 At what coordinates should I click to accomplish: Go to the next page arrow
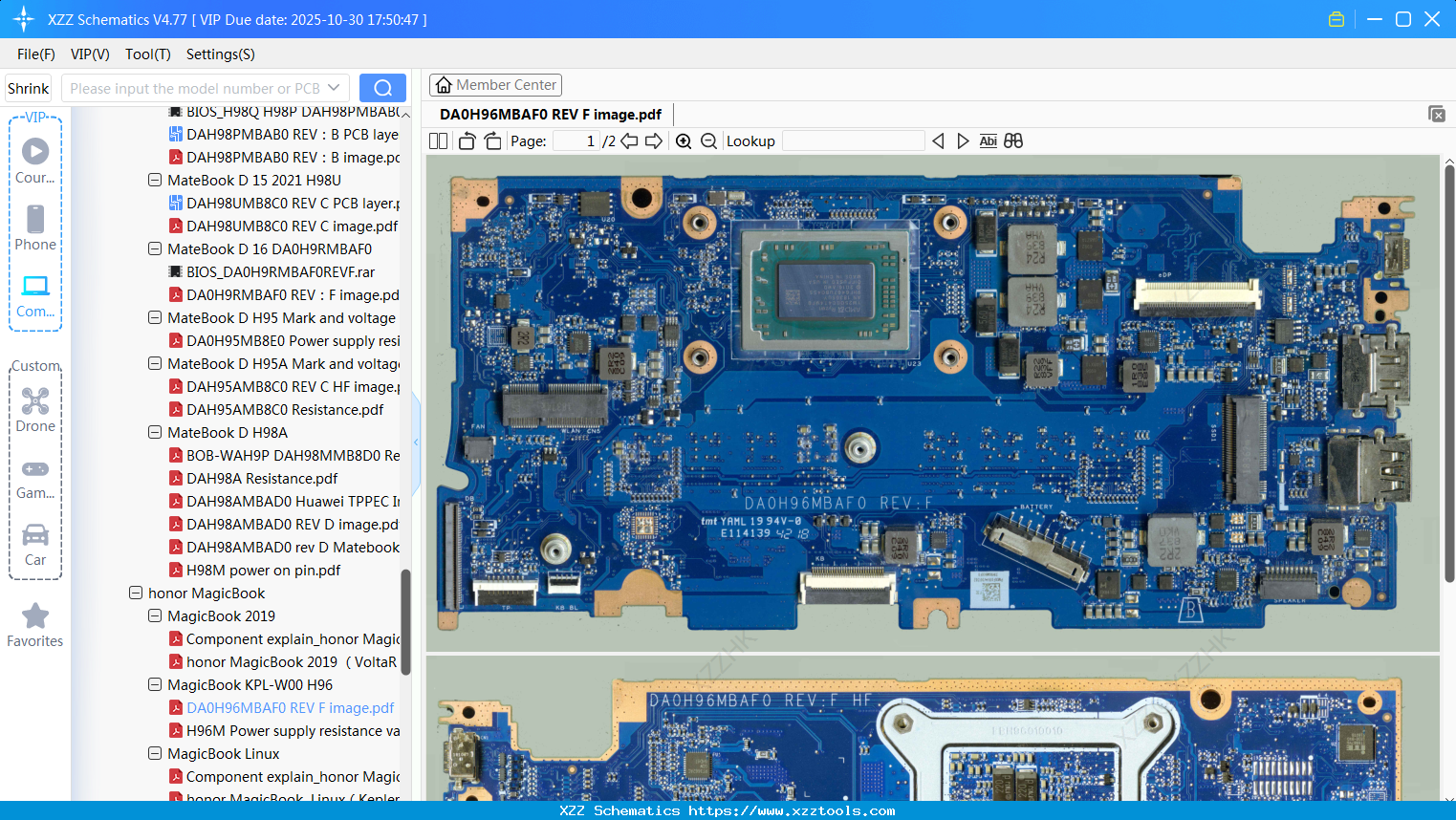(x=654, y=141)
